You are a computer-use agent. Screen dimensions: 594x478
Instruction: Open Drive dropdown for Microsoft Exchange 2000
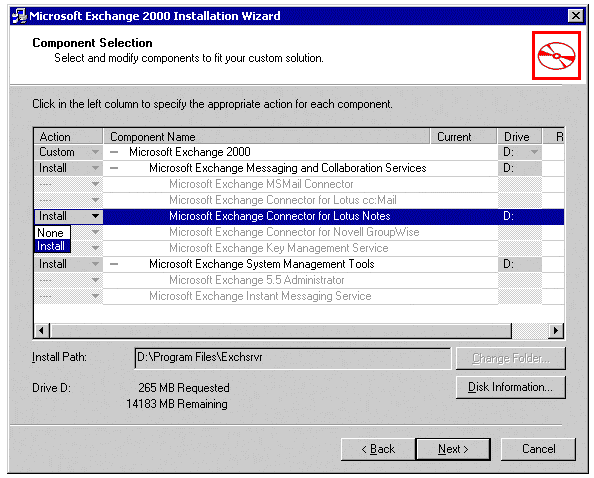pyautogui.click(x=534, y=152)
